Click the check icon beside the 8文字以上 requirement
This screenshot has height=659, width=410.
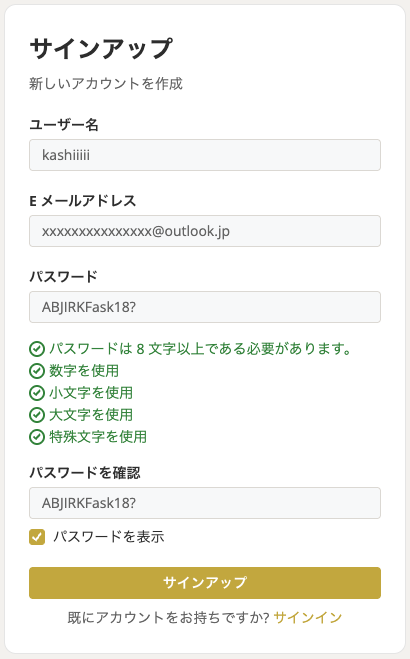(x=37, y=349)
